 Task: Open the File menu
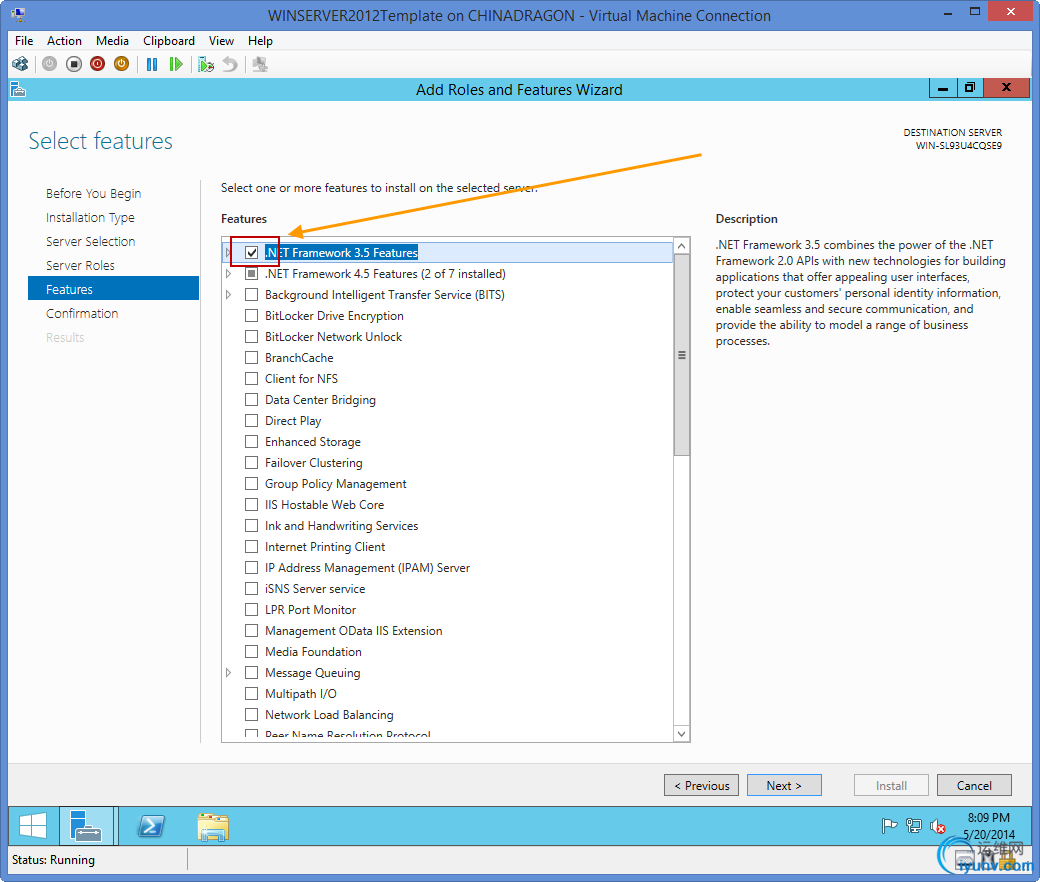point(24,41)
